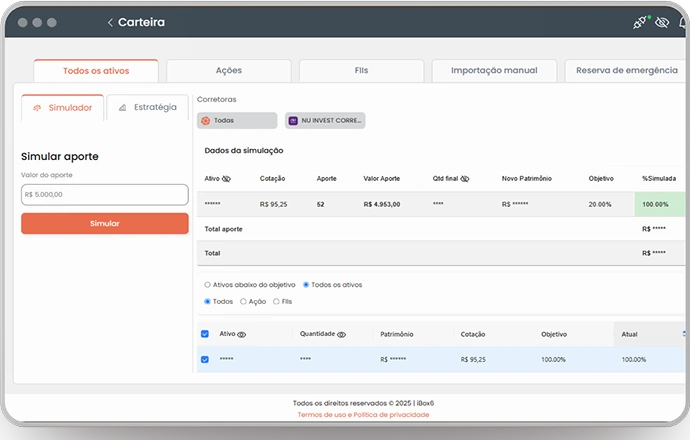The width and height of the screenshot is (690, 440).
Task: Select the Ação radio button
Action: 243,301
